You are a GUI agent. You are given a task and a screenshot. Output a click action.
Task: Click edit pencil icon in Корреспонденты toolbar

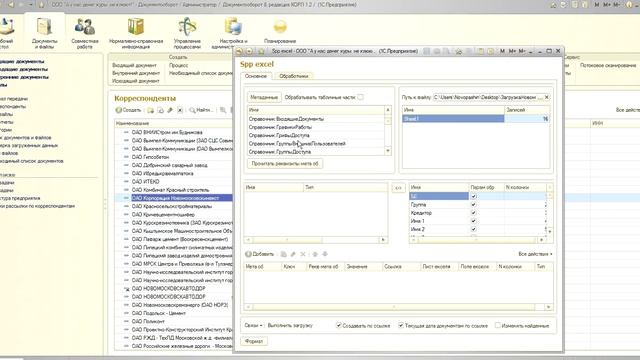[170, 110]
